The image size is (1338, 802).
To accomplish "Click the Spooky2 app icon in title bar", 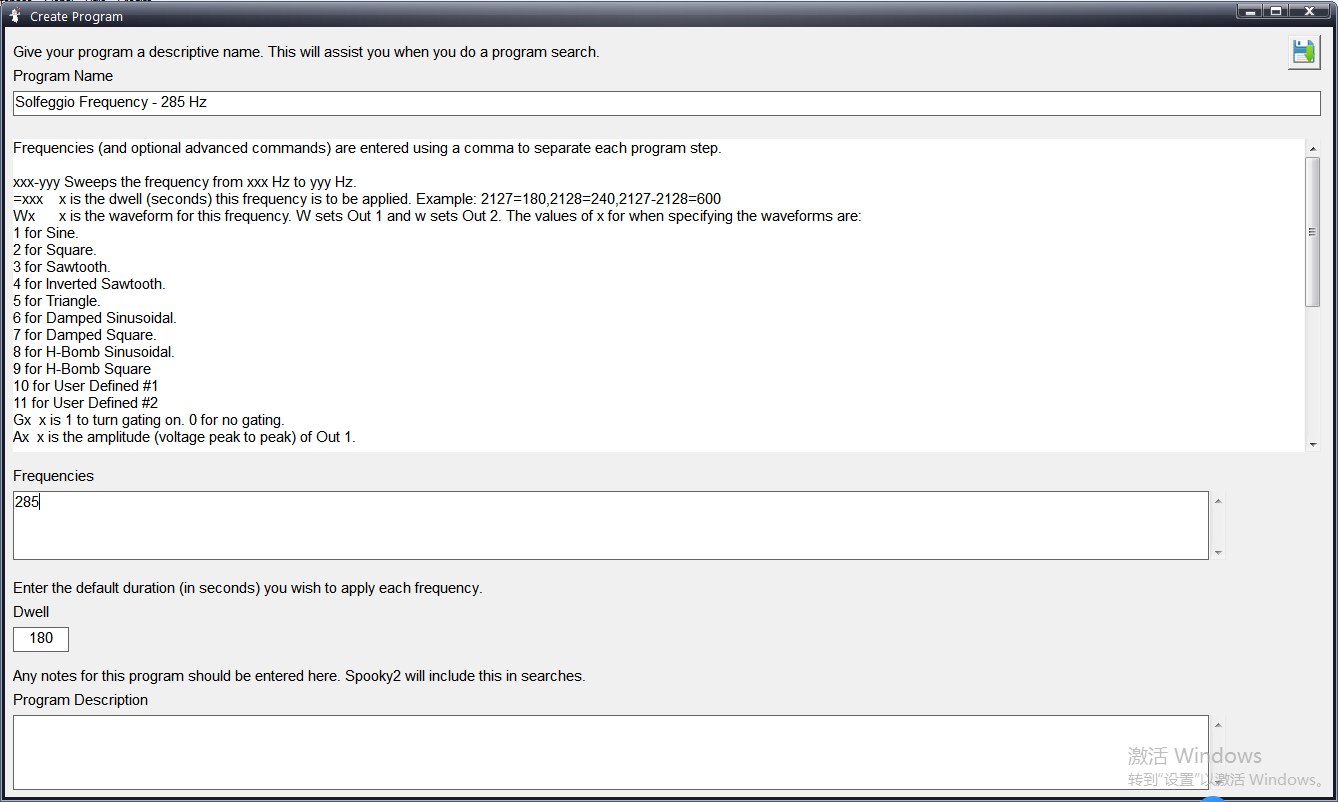I will (15, 15).
